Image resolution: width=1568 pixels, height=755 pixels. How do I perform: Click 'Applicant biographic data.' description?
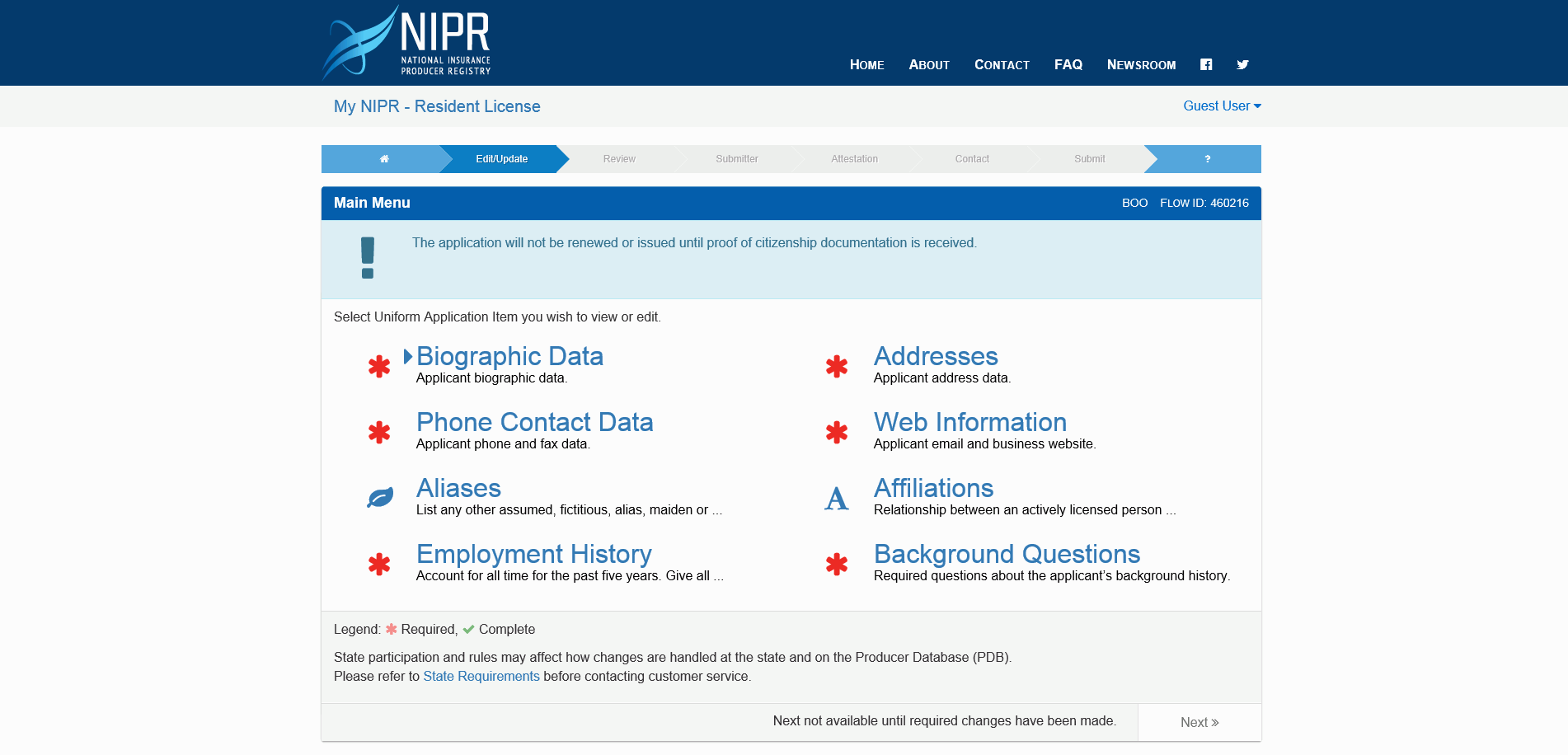[x=491, y=378]
